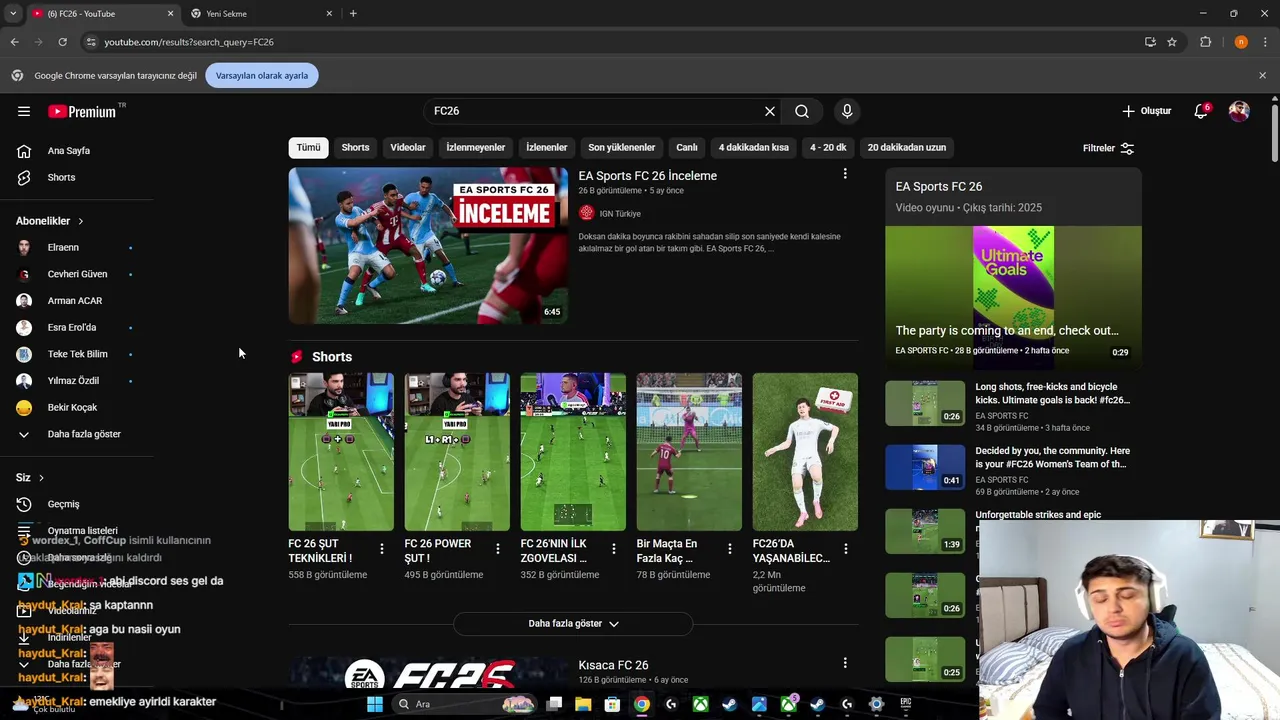This screenshot has width=1280, height=720.
Task: Clear the FC26 search text with X
Action: (x=770, y=111)
